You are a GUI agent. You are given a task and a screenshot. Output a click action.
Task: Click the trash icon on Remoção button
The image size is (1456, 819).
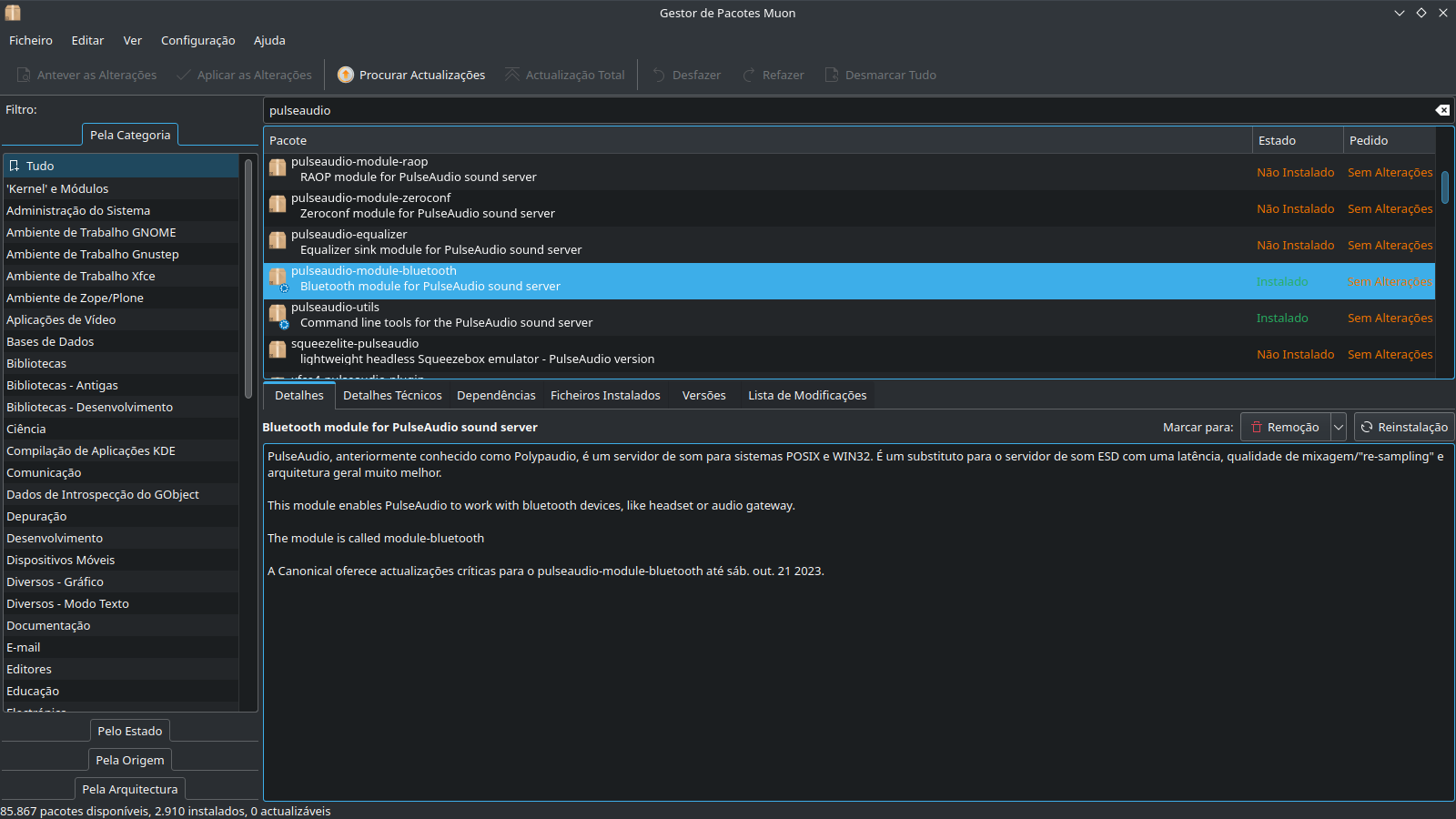[1257, 427]
